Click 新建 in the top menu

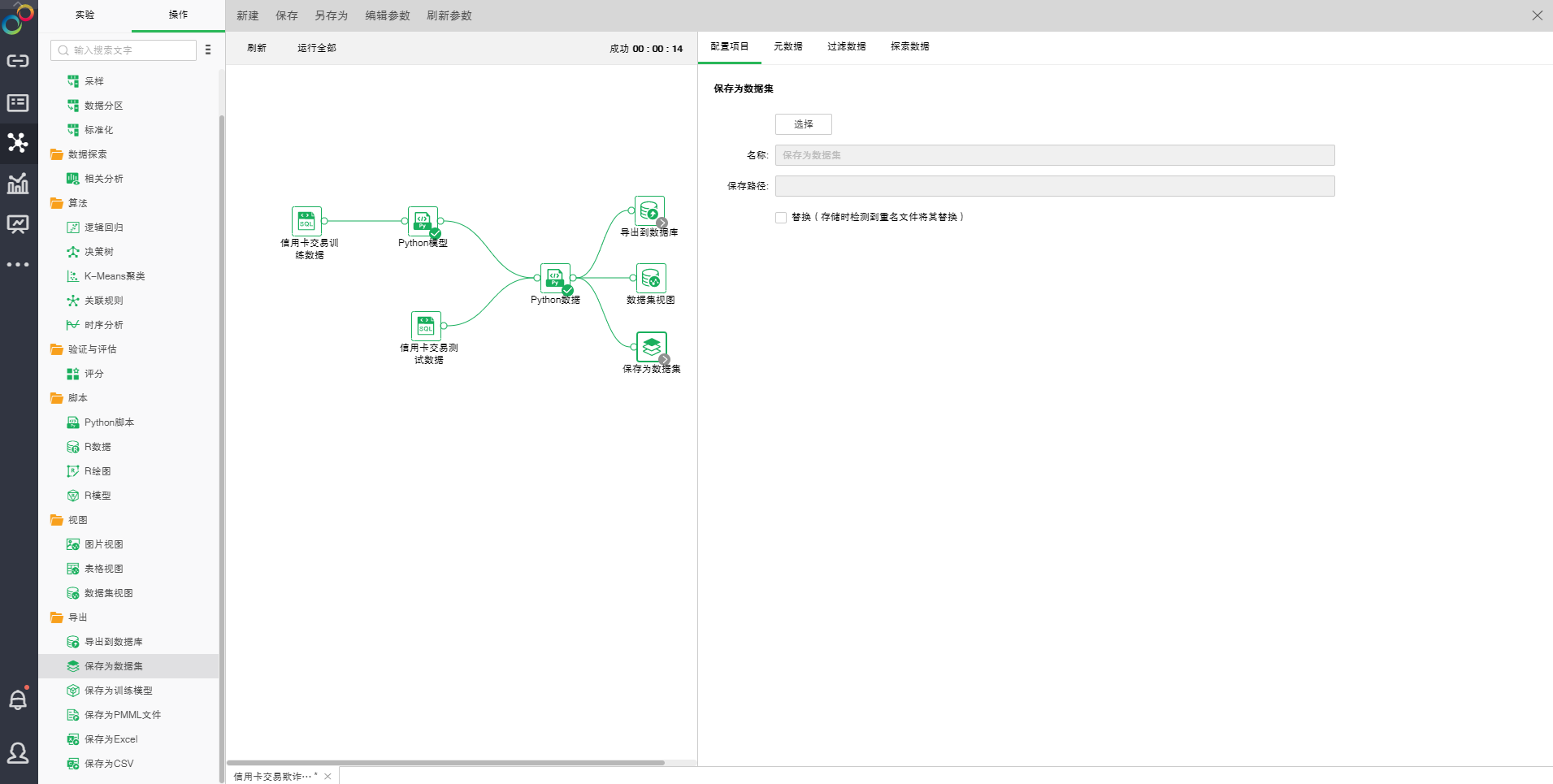pos(248,15)
